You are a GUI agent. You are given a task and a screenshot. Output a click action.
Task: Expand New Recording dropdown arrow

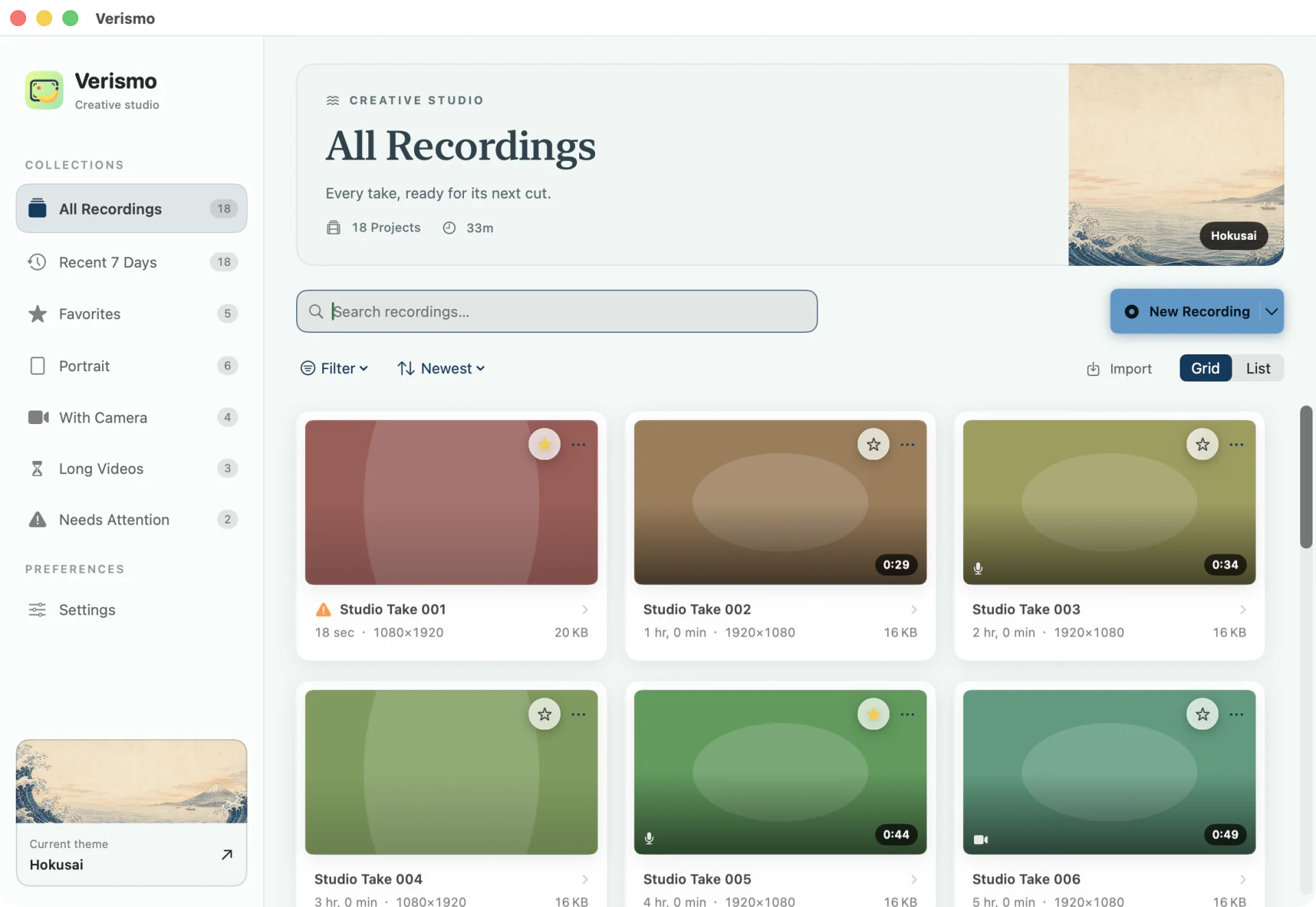1271,312
